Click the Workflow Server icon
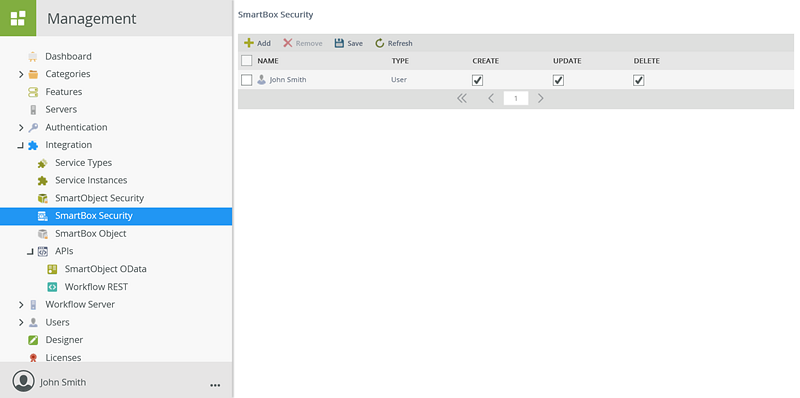This screenshot has height=398, width=800. pos(33,305)
